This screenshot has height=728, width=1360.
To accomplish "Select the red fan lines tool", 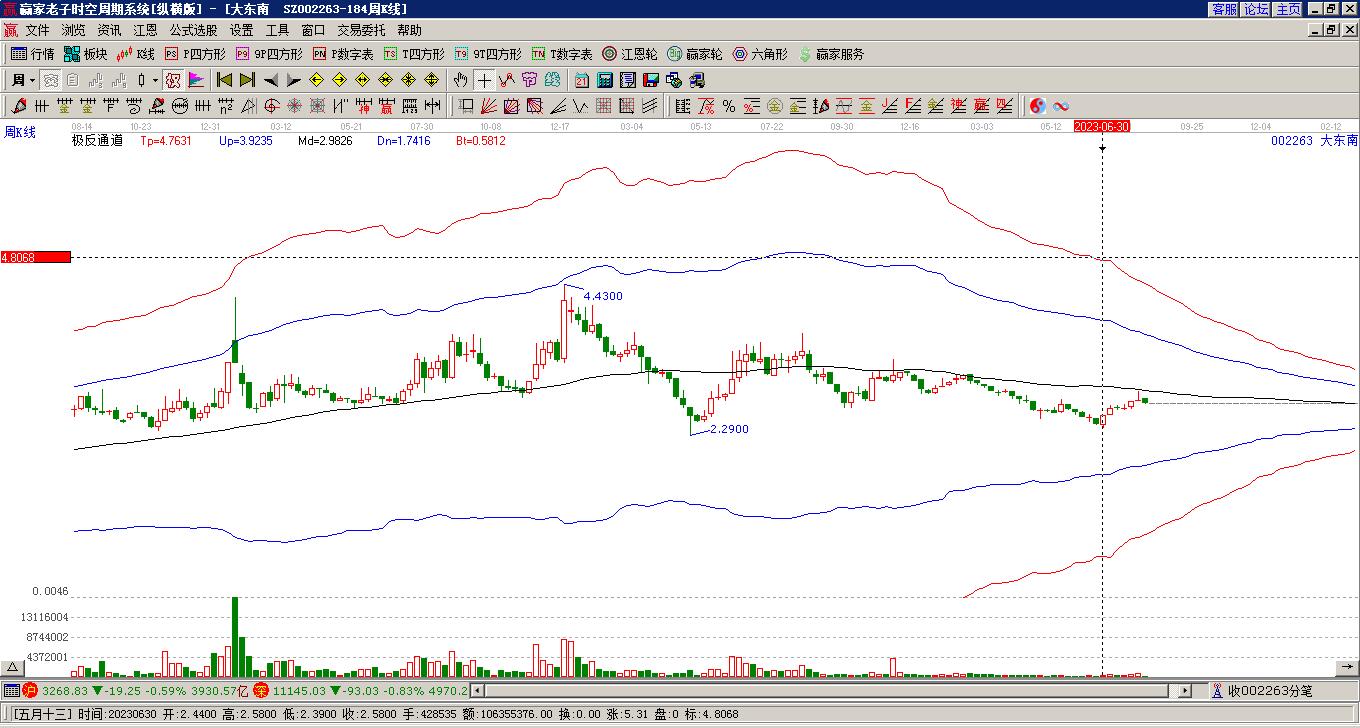I will click(x=489, y=106).
